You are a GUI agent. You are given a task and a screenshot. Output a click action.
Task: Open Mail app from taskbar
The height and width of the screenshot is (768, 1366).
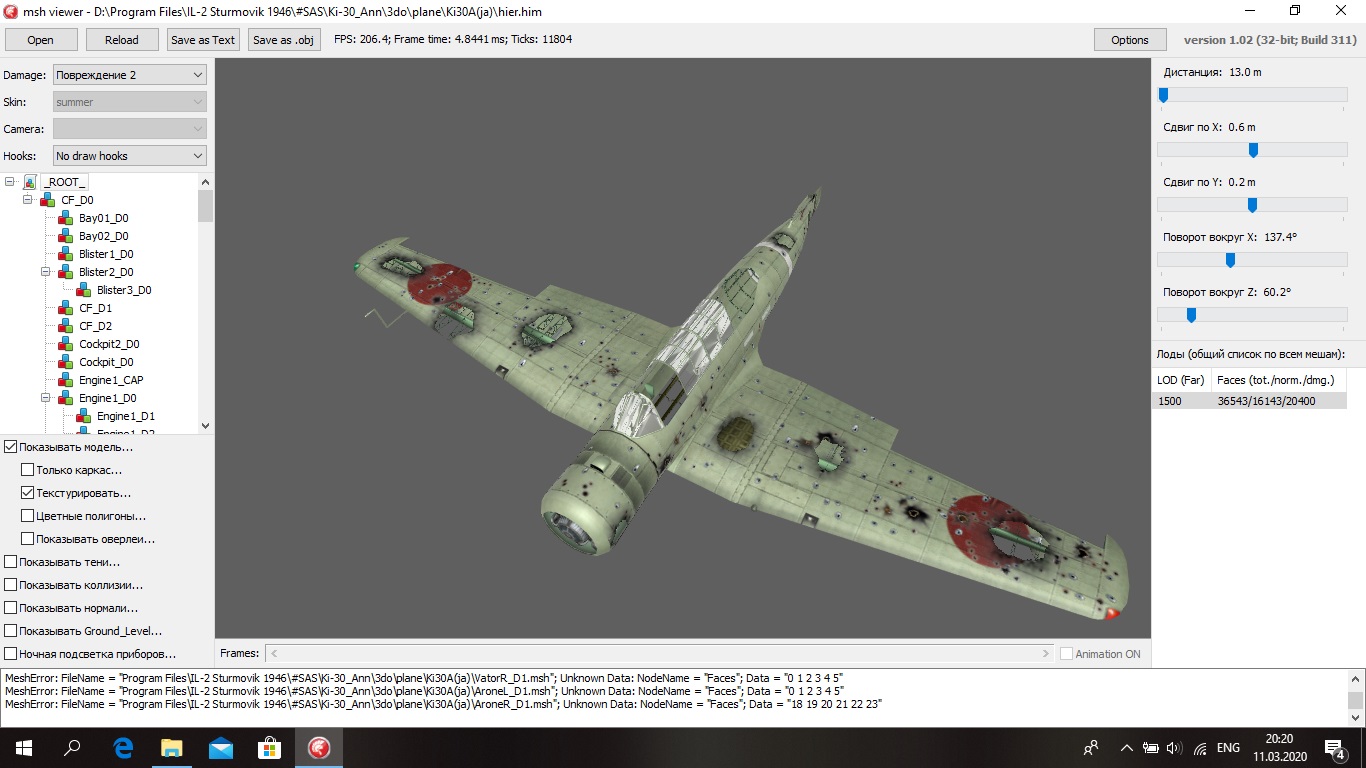point(221,748)
